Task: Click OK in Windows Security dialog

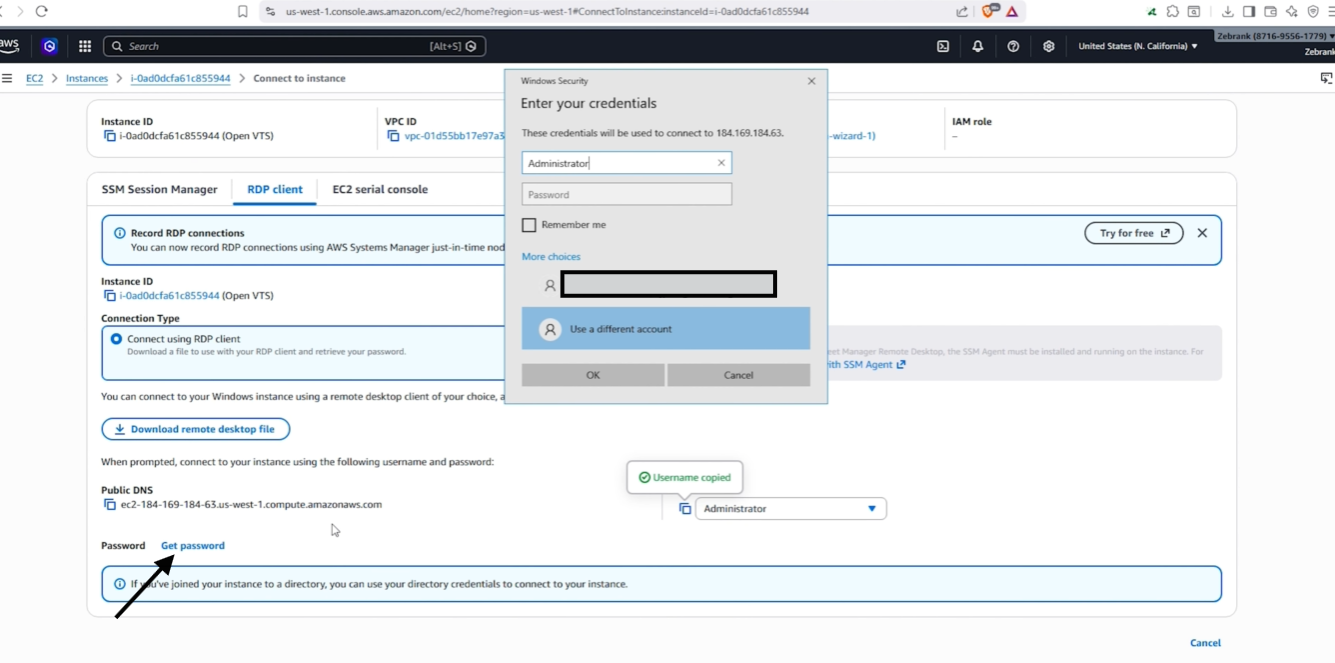Action: (x=593, y=375)
